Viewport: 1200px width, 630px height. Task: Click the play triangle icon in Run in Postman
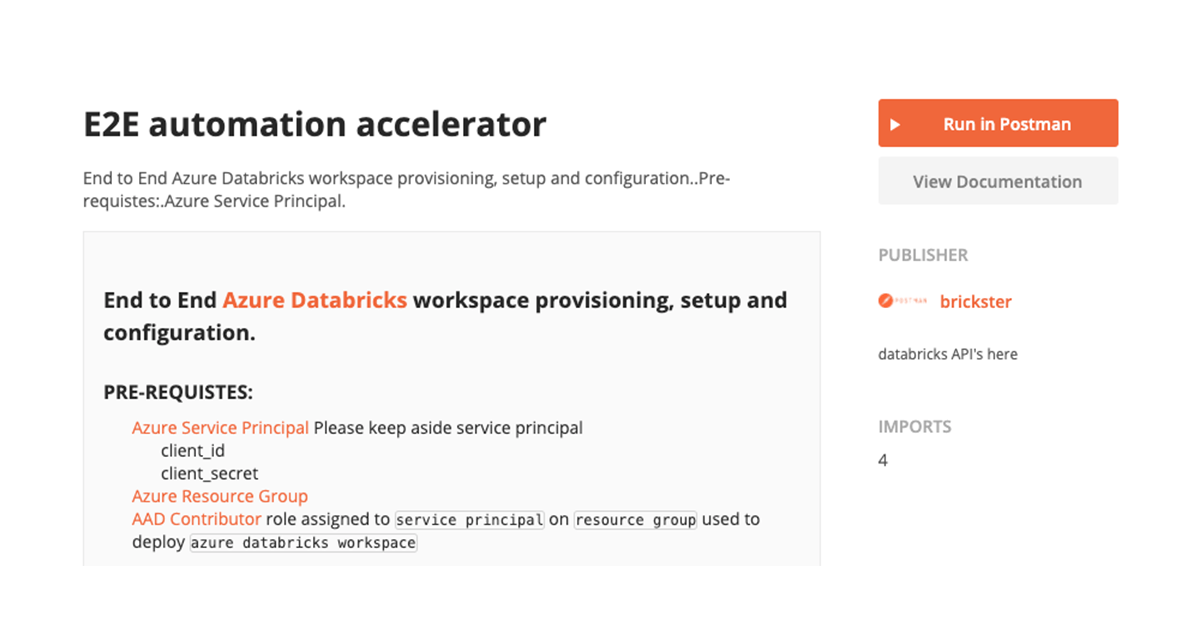click(895, 125)
